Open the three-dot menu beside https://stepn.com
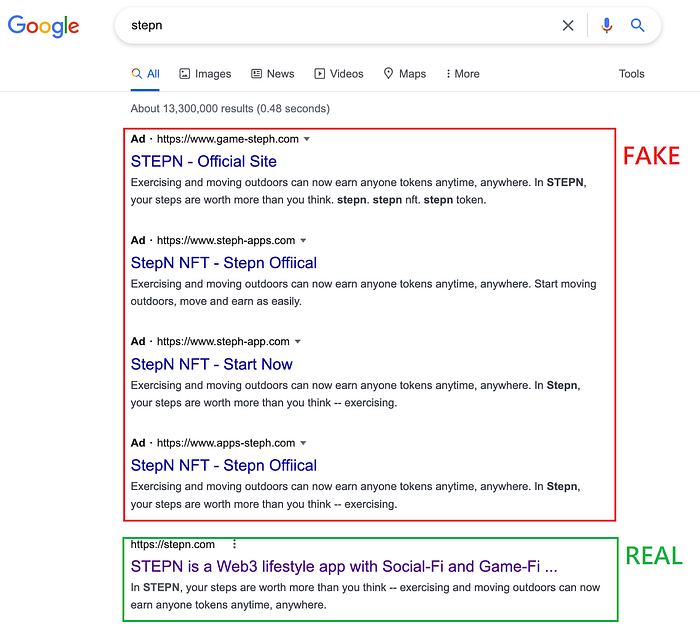The image size is (700, 630). tap(234, 544)
